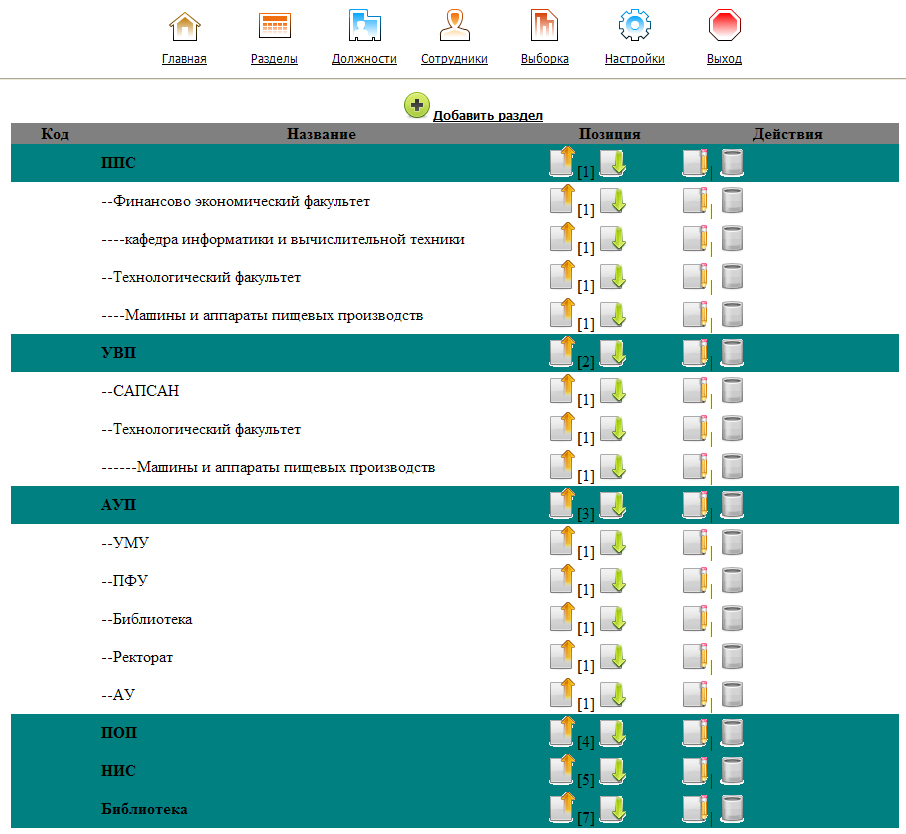Open Разделы via its calendar icon
Image resolution: width=906 pixels, height=834 pixels.
pos(274,26)
